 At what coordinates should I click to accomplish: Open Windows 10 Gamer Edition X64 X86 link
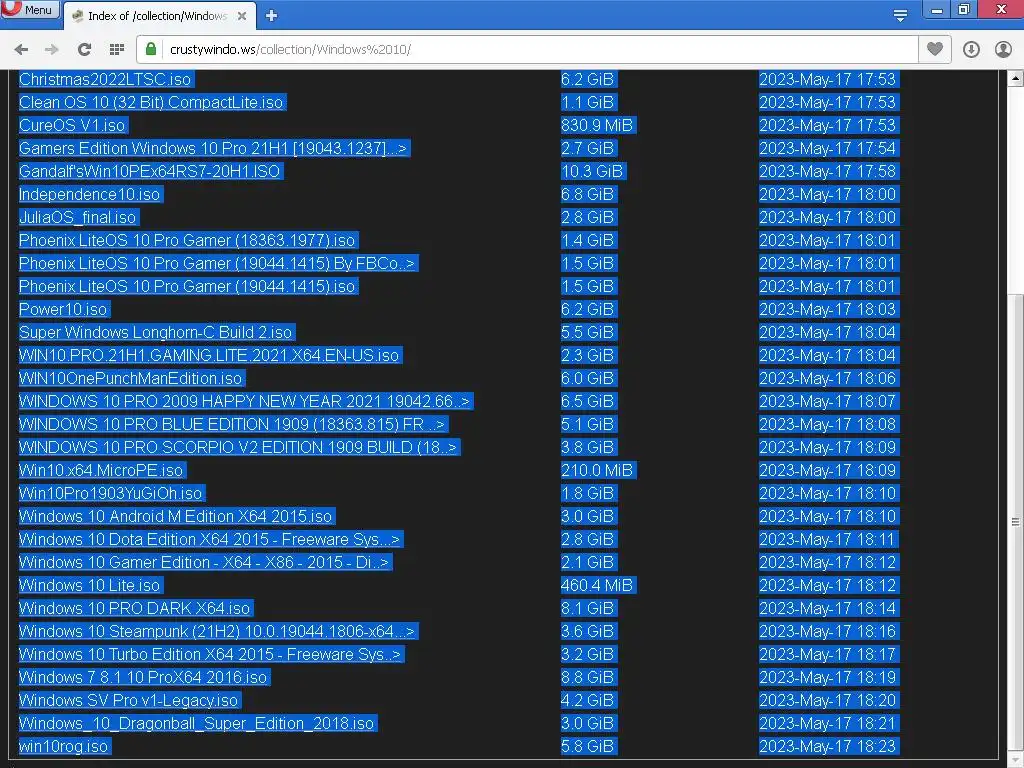click(x=204, y=562)
